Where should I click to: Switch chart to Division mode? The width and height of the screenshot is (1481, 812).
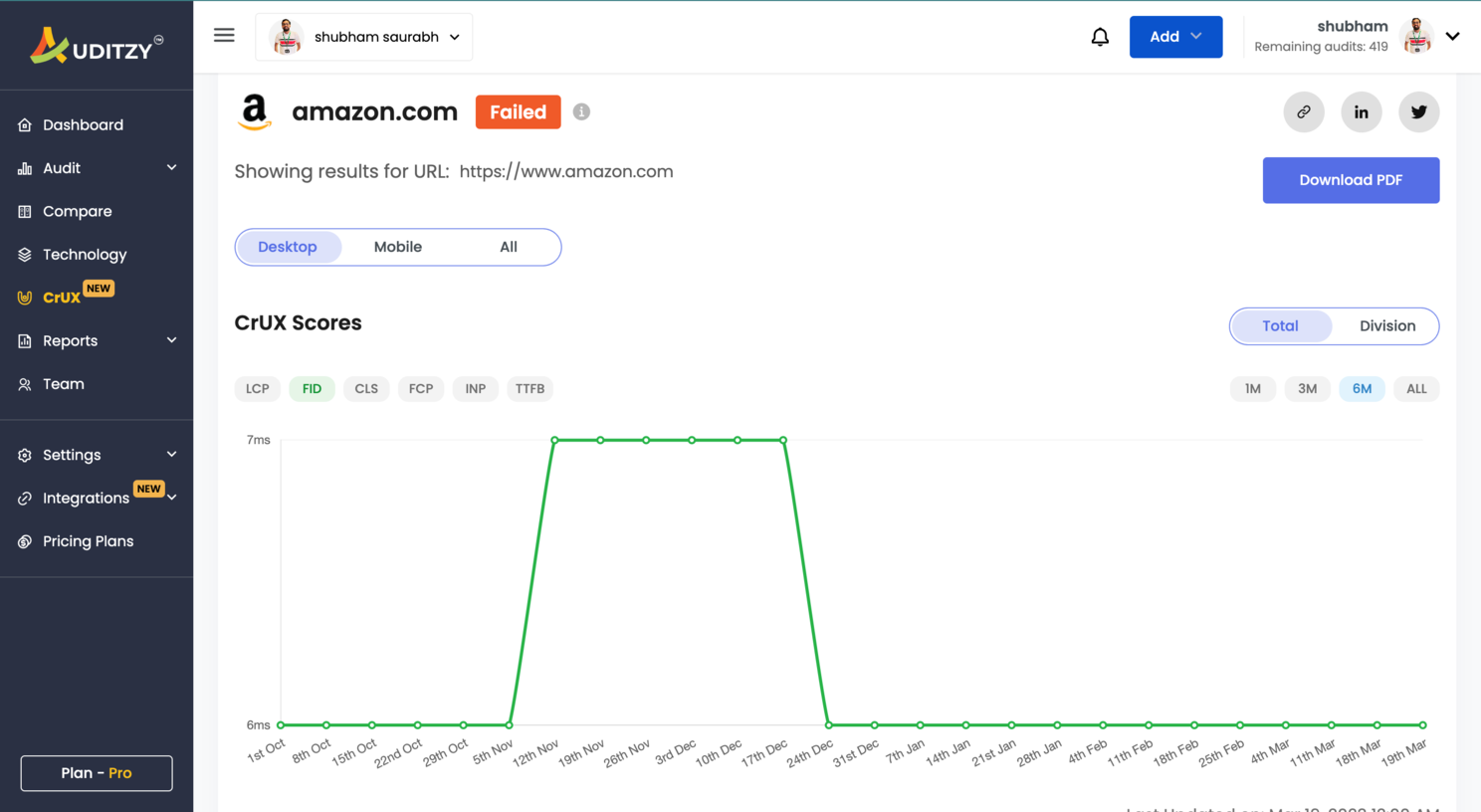1387,325
